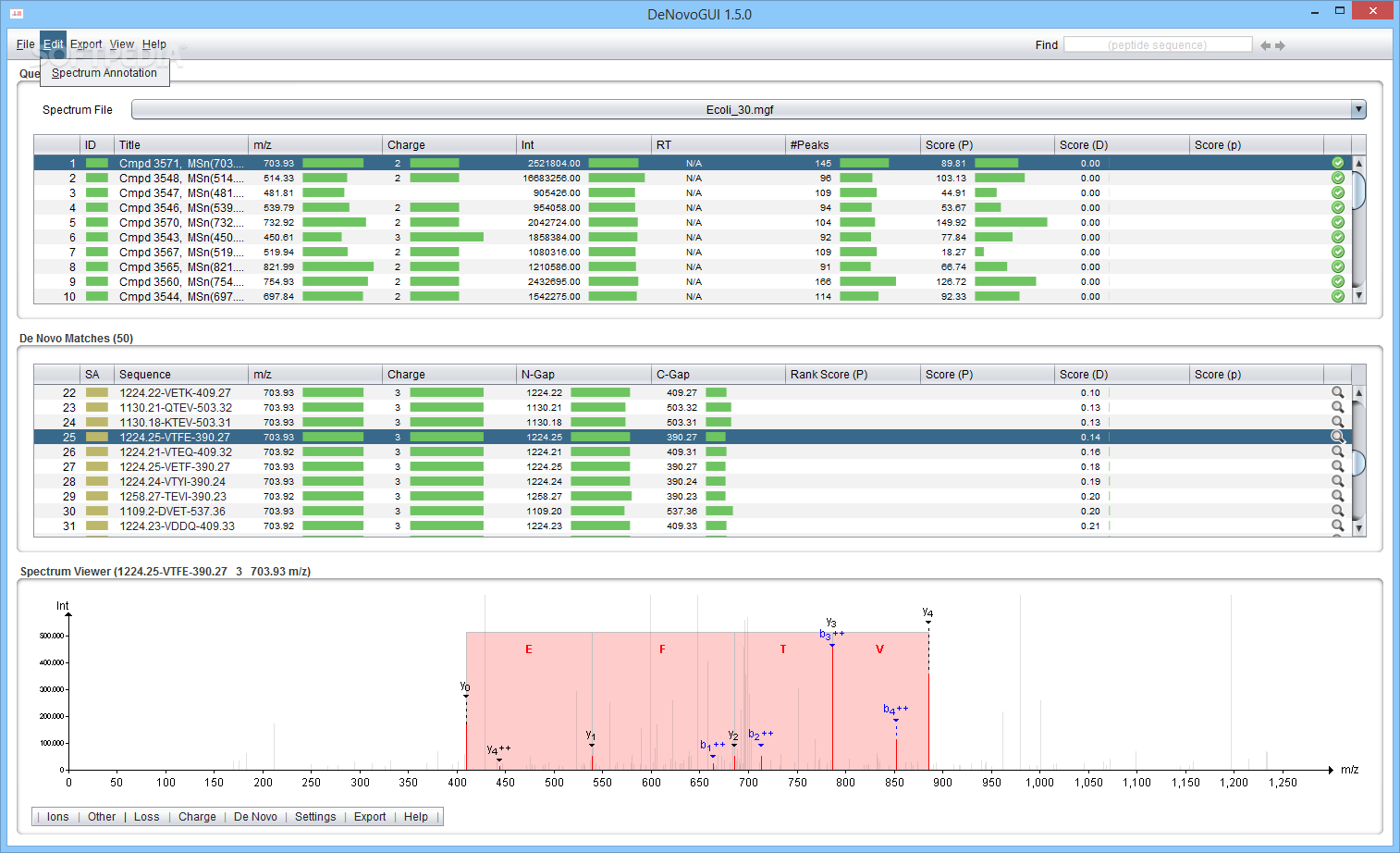
Task: Click the peptide sequence Find field
Action: [1158, 44]
